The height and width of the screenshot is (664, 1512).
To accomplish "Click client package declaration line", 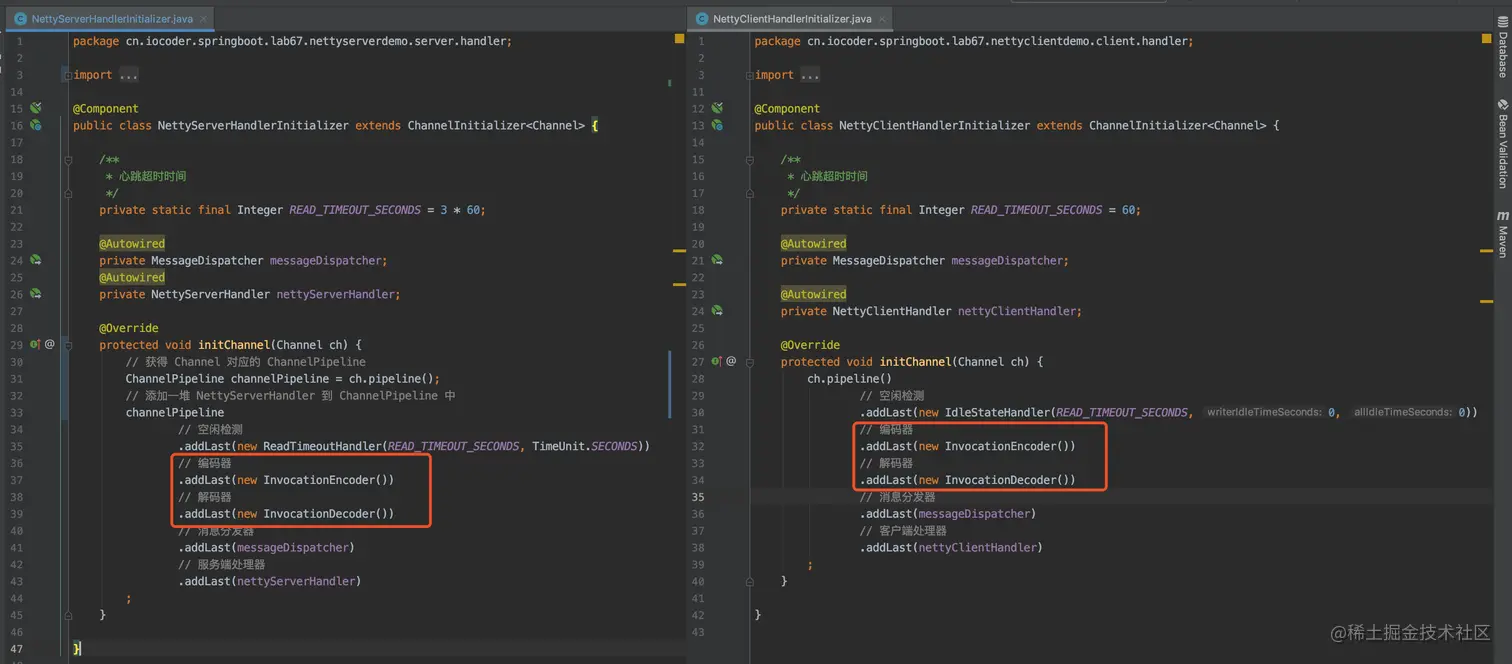I will point(974,41).
